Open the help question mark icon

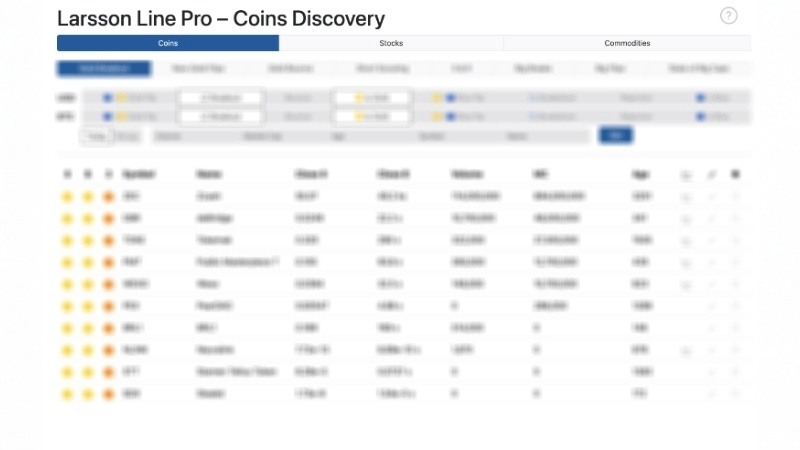coord(729,16)
